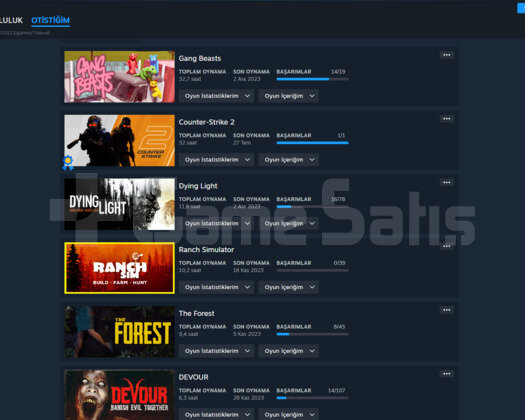Image resolution: width=525 pixels, height=420 pixels.
Task: Click DEVOUR 6,3 saat playtime
Action: click(x=188, y=398)
